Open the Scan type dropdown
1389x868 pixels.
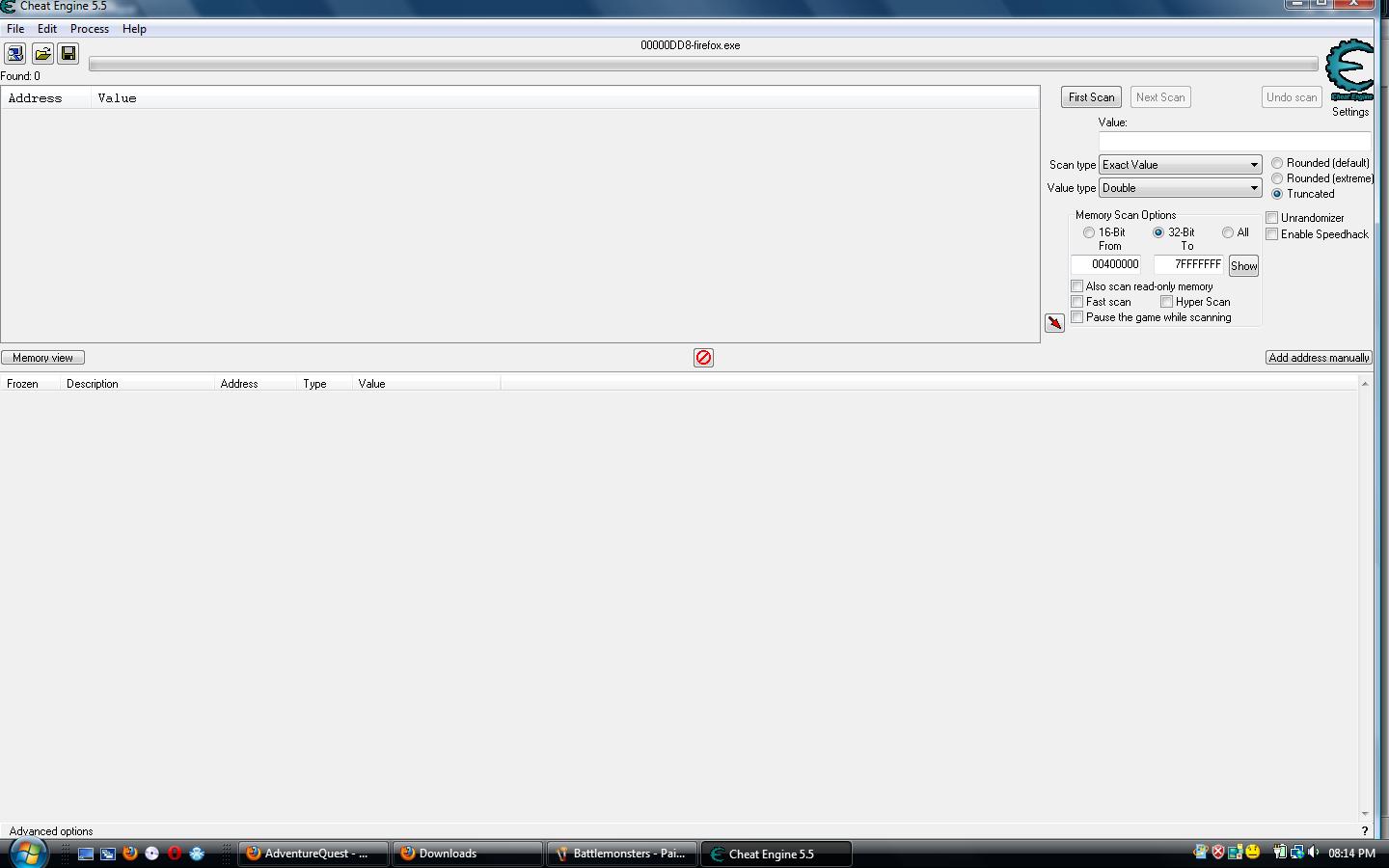tap(1181, 165)
